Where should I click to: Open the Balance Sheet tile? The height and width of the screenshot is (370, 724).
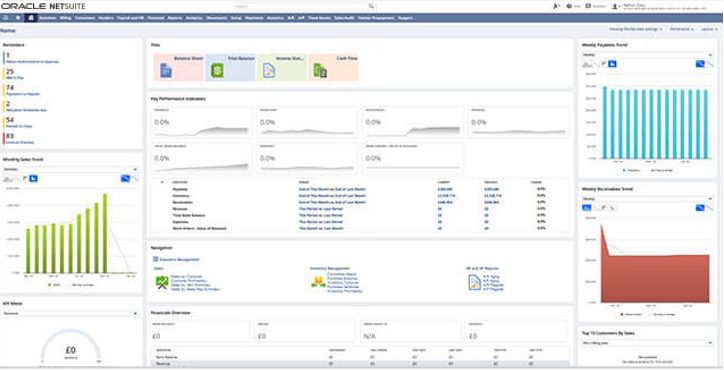click(x=179, y=67)
